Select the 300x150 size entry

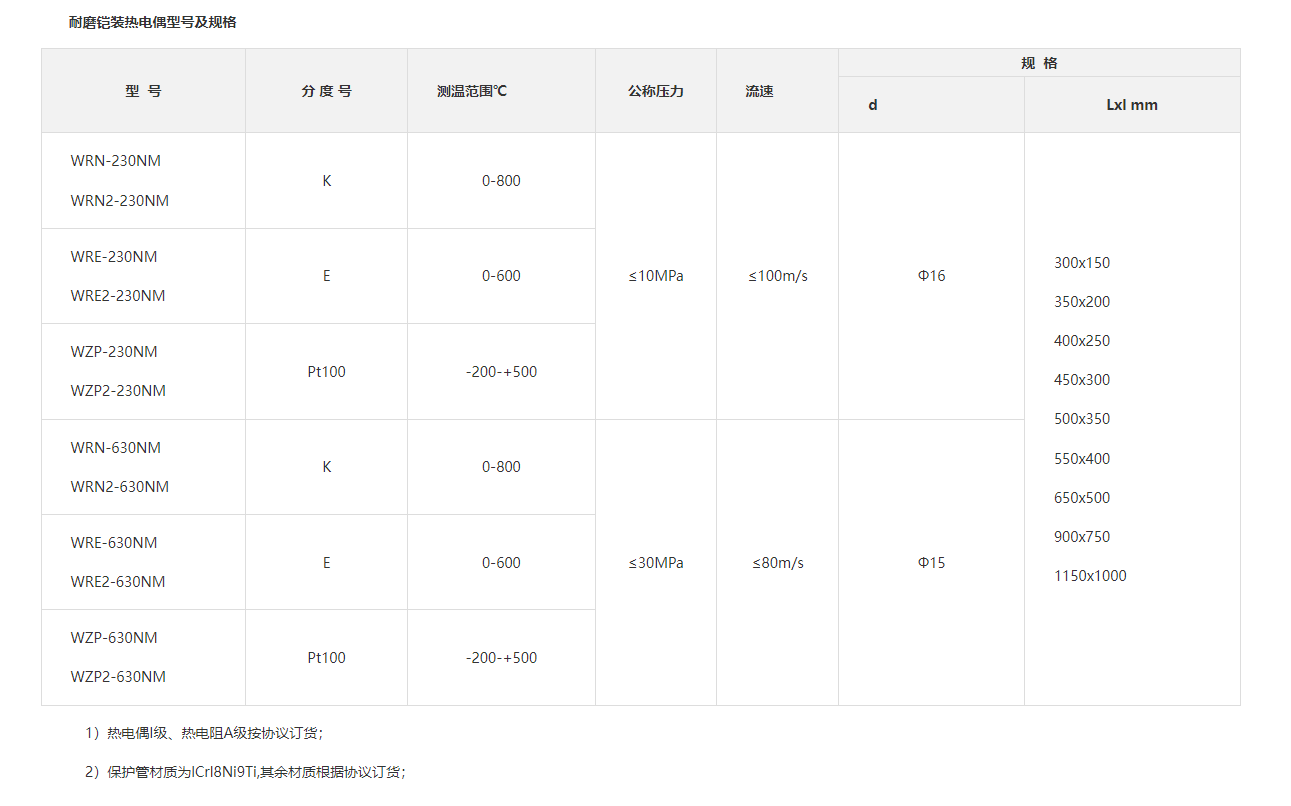[1082, 263]
